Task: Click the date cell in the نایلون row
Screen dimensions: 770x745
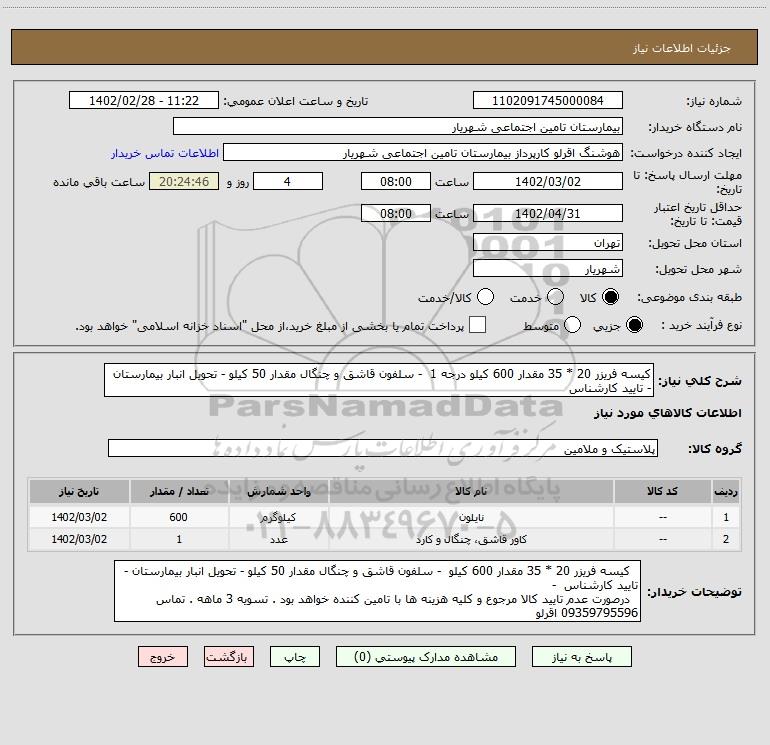Action: (x=79, y=517)
